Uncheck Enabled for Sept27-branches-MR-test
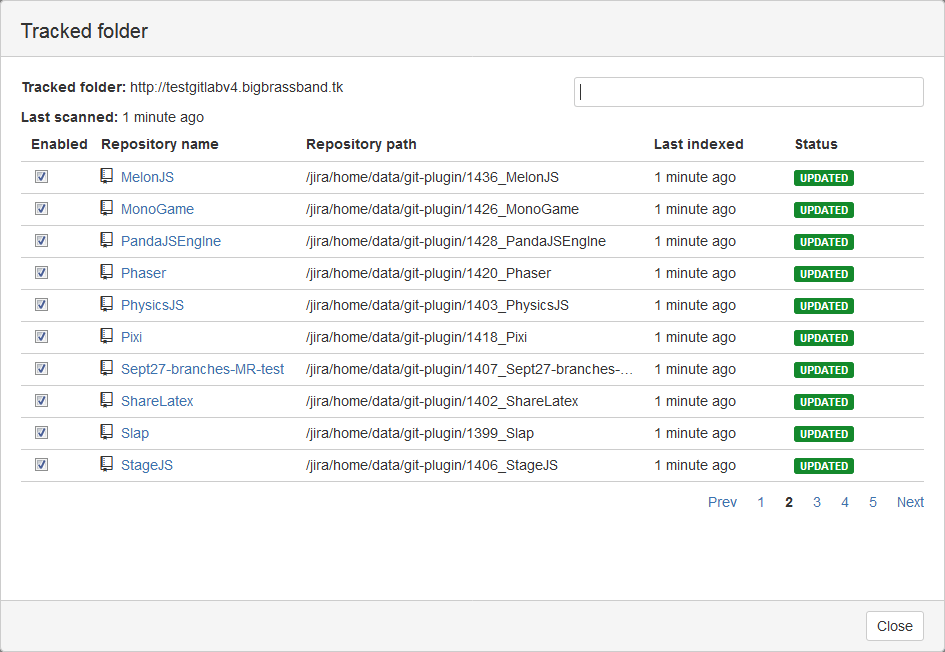Viewport: 945px width, 652px height. tap(42, 368)
